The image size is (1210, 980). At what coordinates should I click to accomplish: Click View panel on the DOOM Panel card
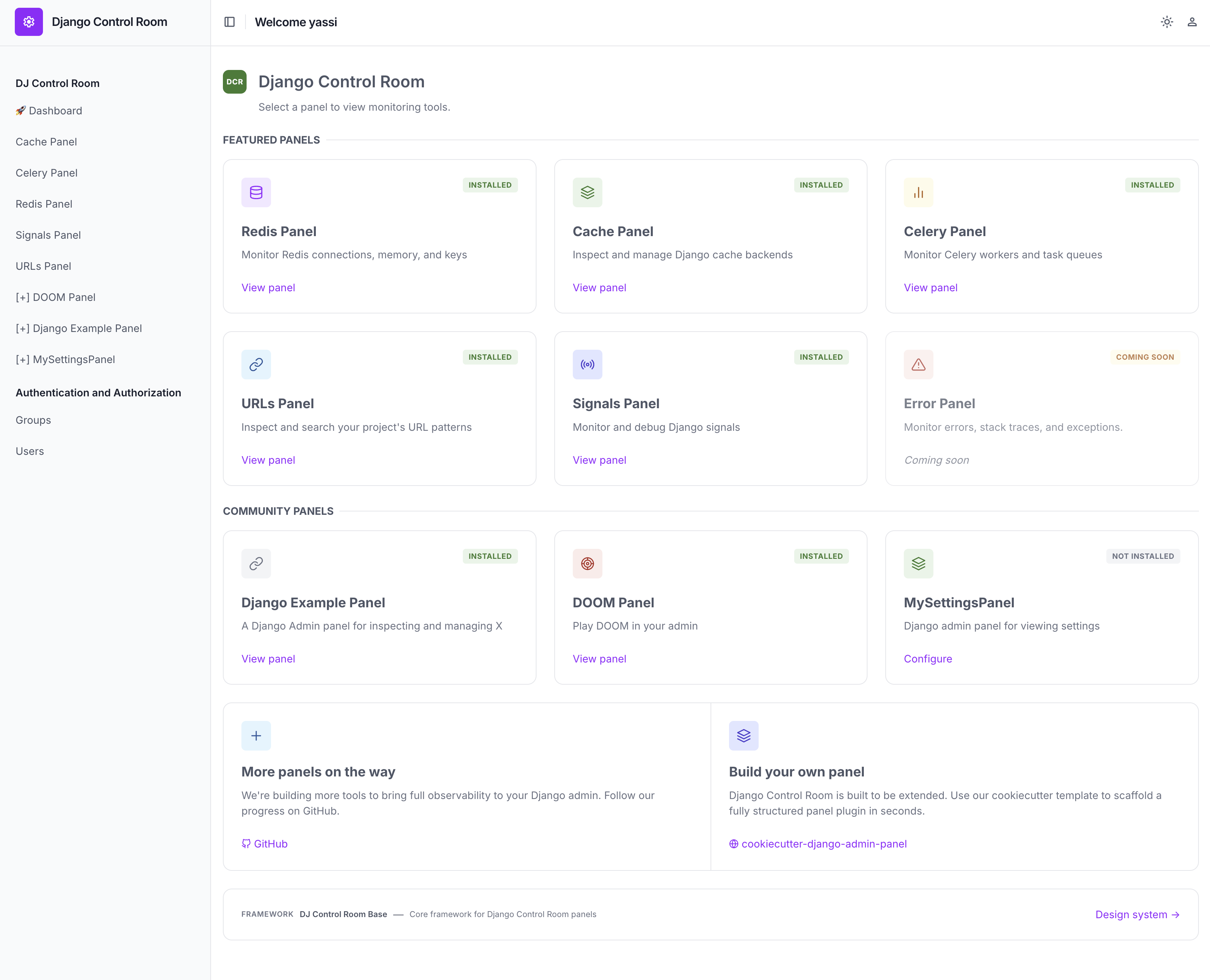pos(599,659)
